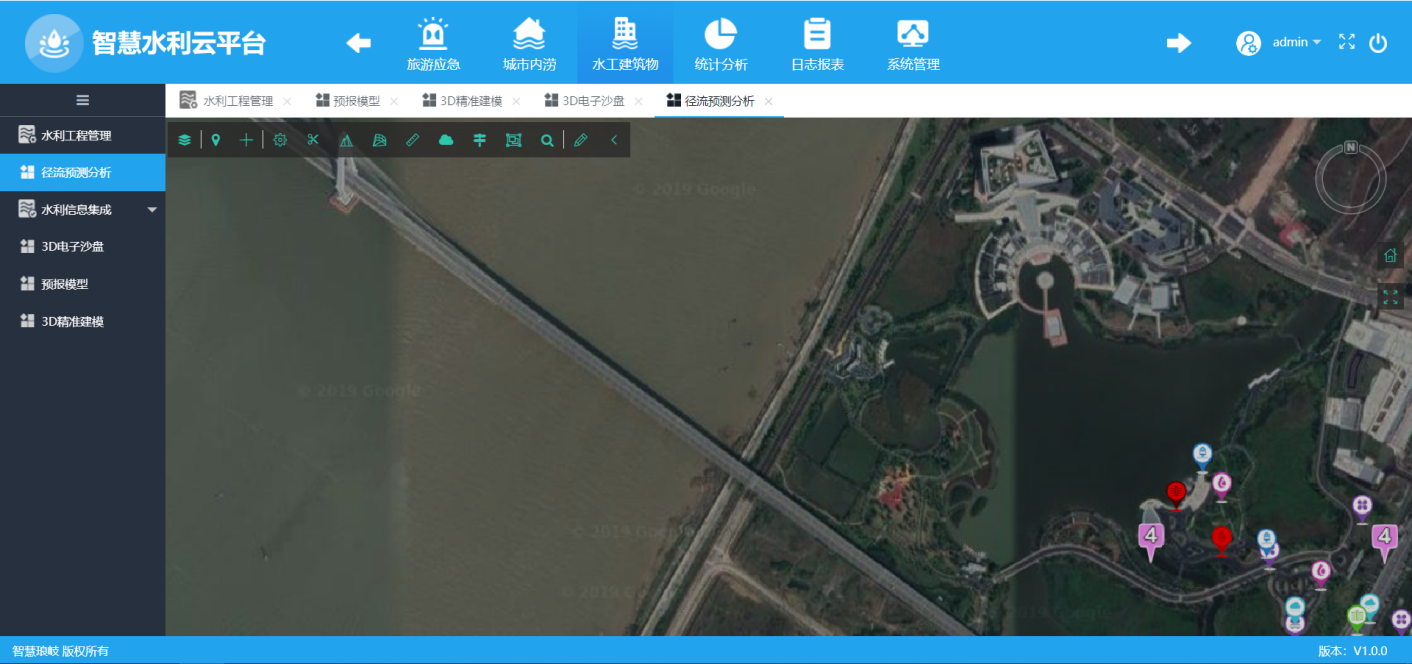Open the map search magnifier tool

coord(547,140)
